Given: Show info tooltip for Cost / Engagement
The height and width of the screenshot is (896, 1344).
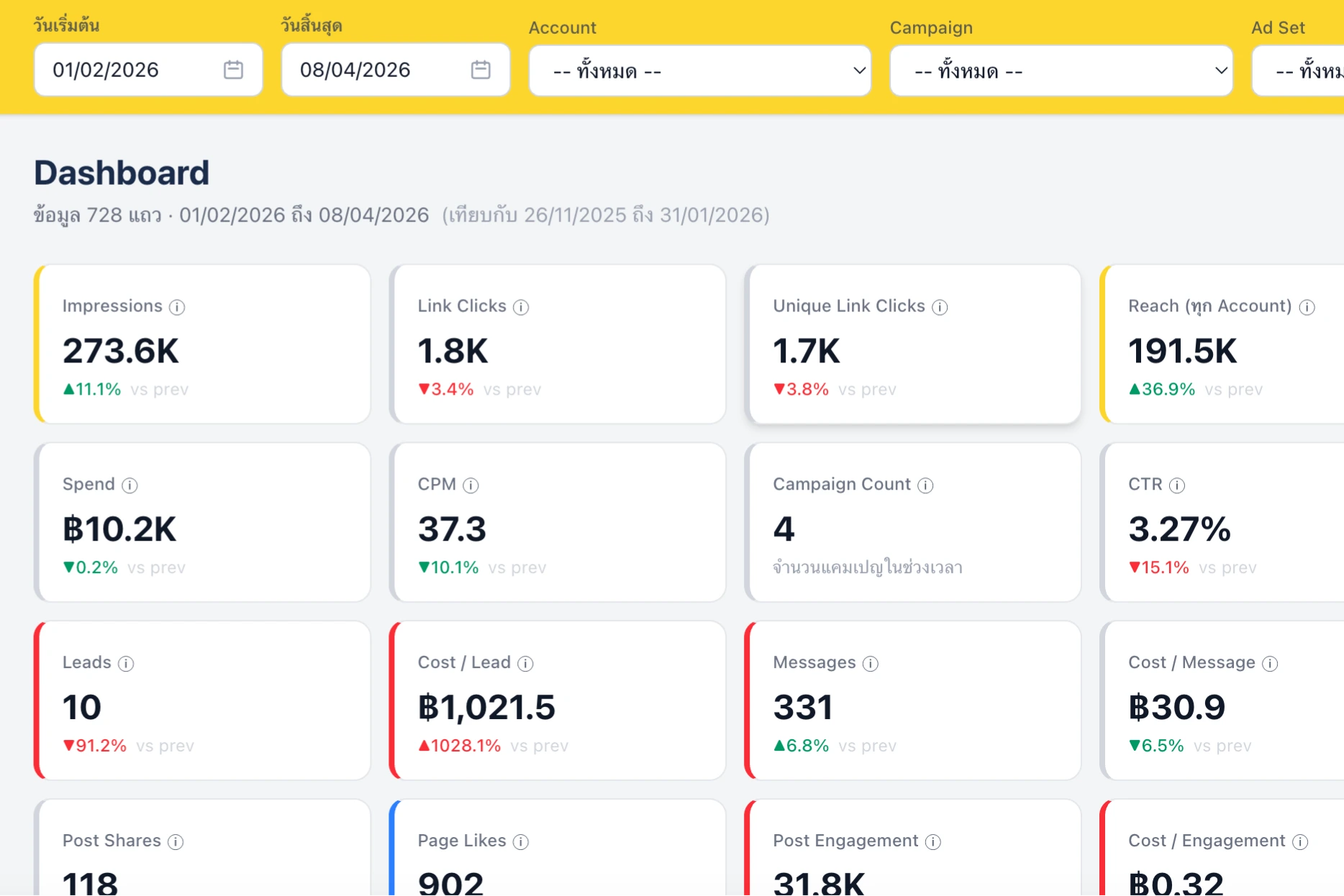Looking at the screenshot, I should coord(1300,842).
